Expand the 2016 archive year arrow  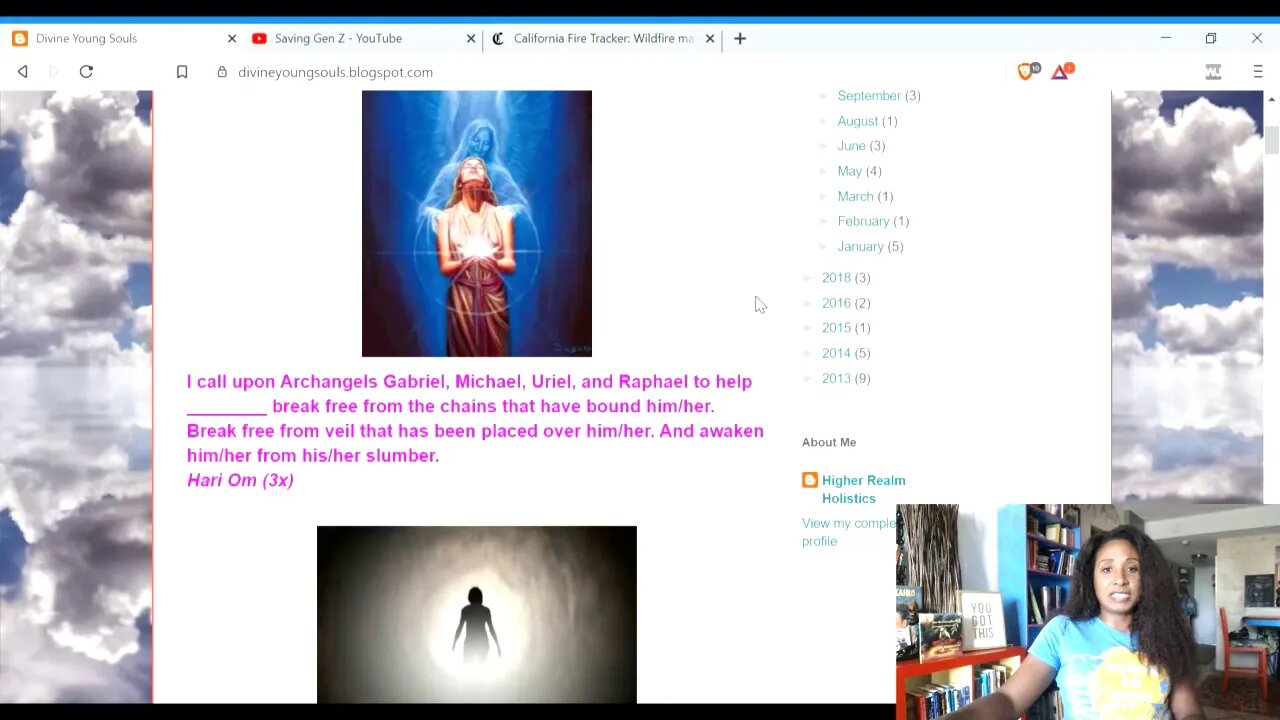point(808,303)
